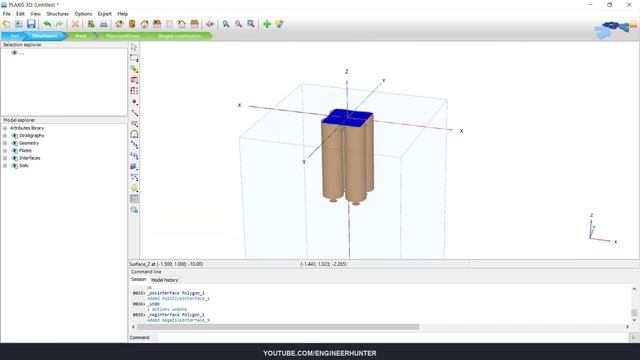The width and height of the screenshot is (640, 360).
Task: Expand the Attributes library node
Action: coord(5,128)
